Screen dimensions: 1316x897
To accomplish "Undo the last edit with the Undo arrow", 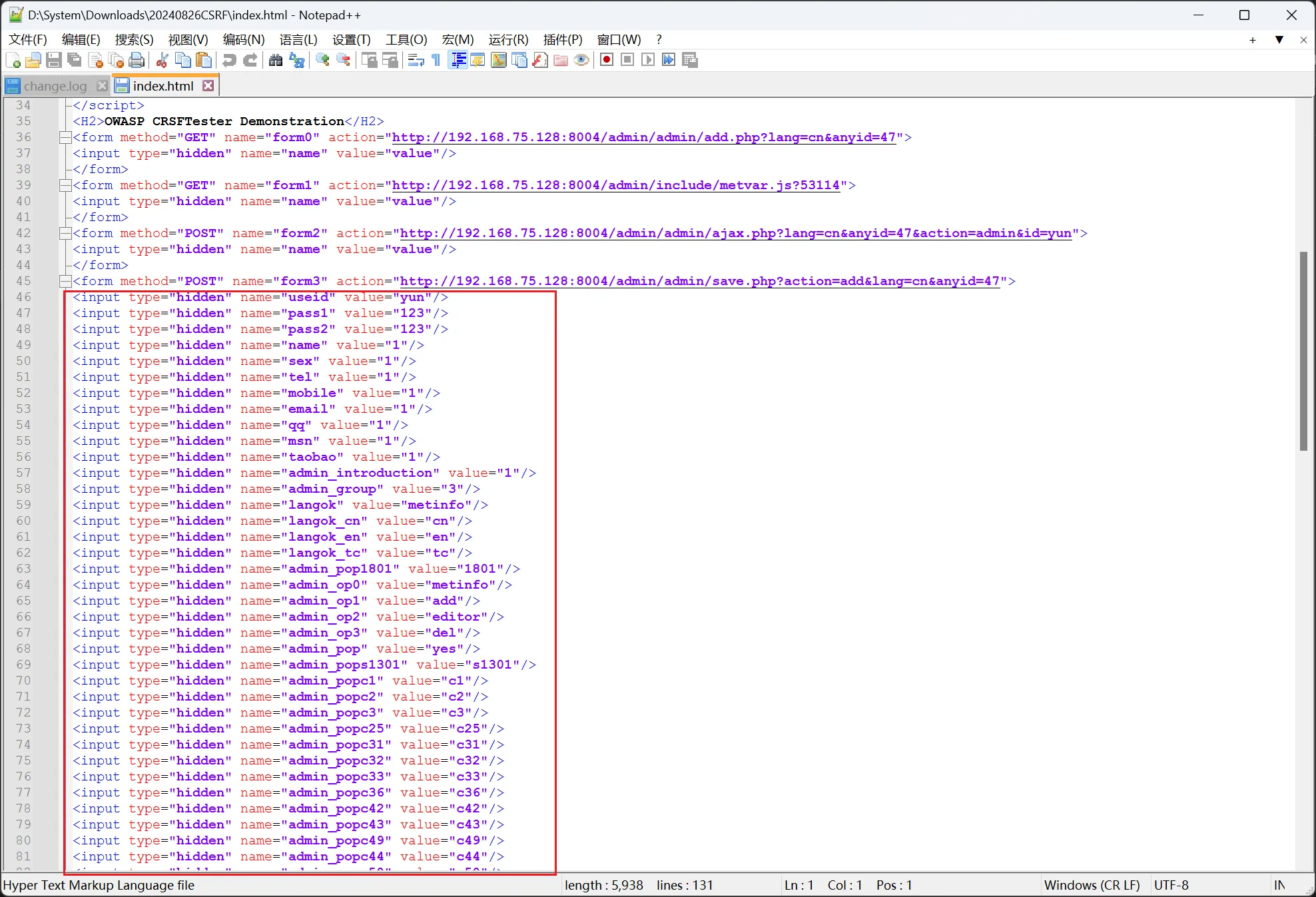I will pos(229,61).
